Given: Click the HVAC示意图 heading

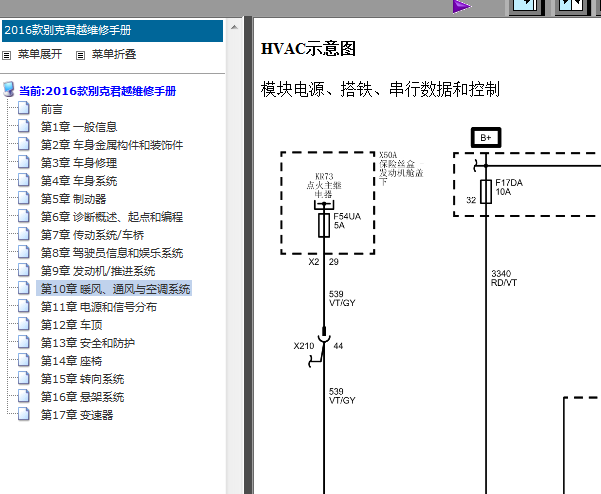Looking at the screenshot, I should coord(308,49).
